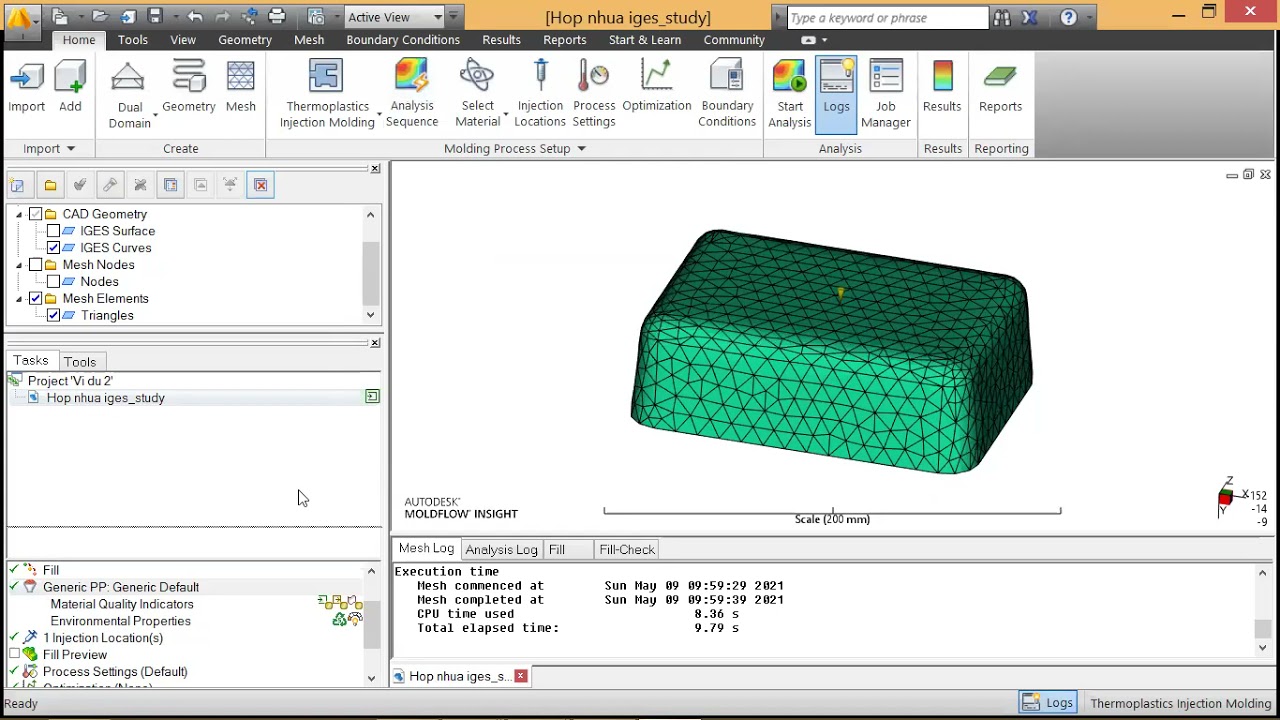Click Start Analysis
The height and width of the screenshot is (720, 1280).
coord(790,94)
